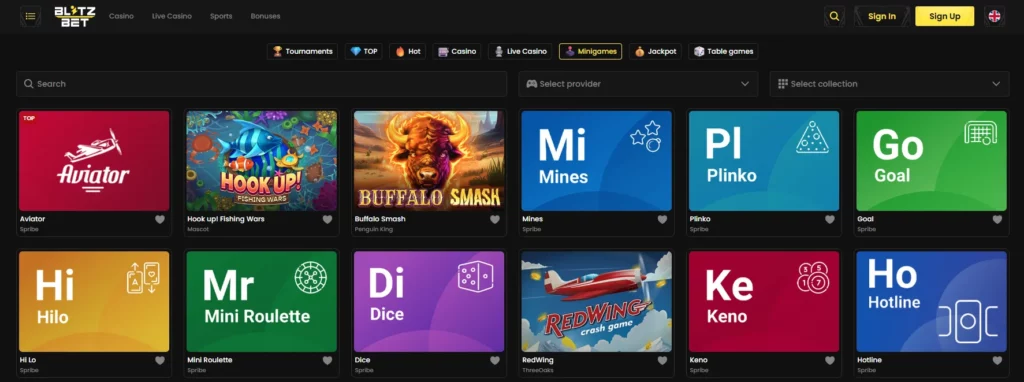Screen dimensions: 1024x382
Task: Favorite Keno heart icon
Action: [830, 360]
